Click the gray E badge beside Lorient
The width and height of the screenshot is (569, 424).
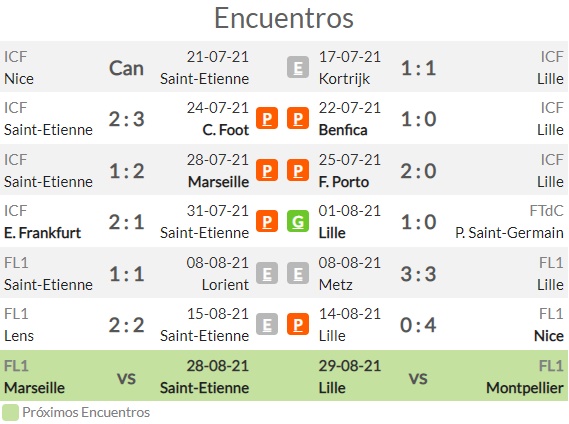click(x=267, y=273)
